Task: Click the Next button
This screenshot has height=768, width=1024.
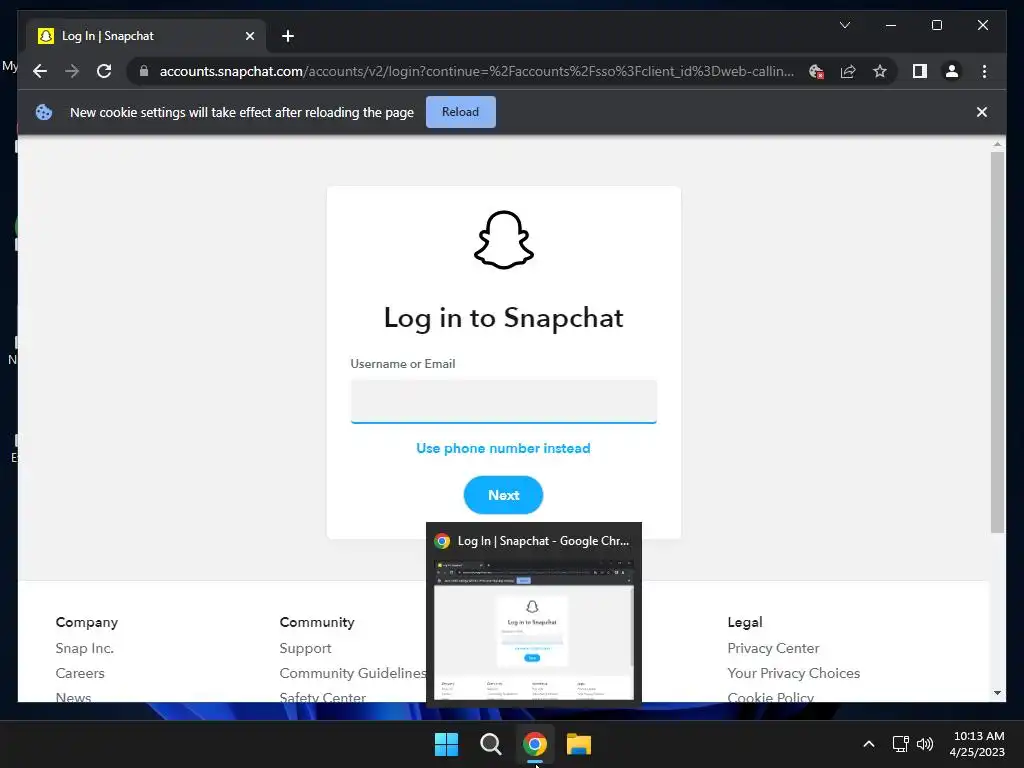Action: [x=504, y=495]
